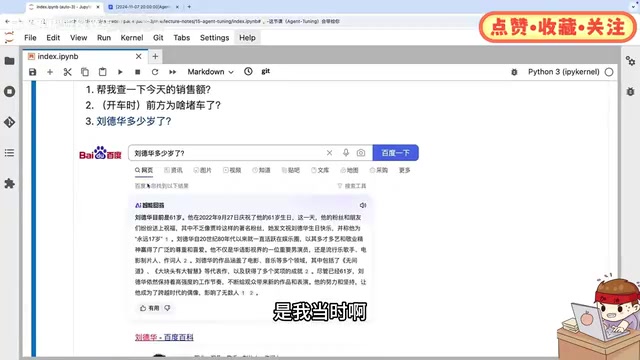Click the 刘德华多少岁了? link in list
640x360 pixels.
tap(133, 121)
